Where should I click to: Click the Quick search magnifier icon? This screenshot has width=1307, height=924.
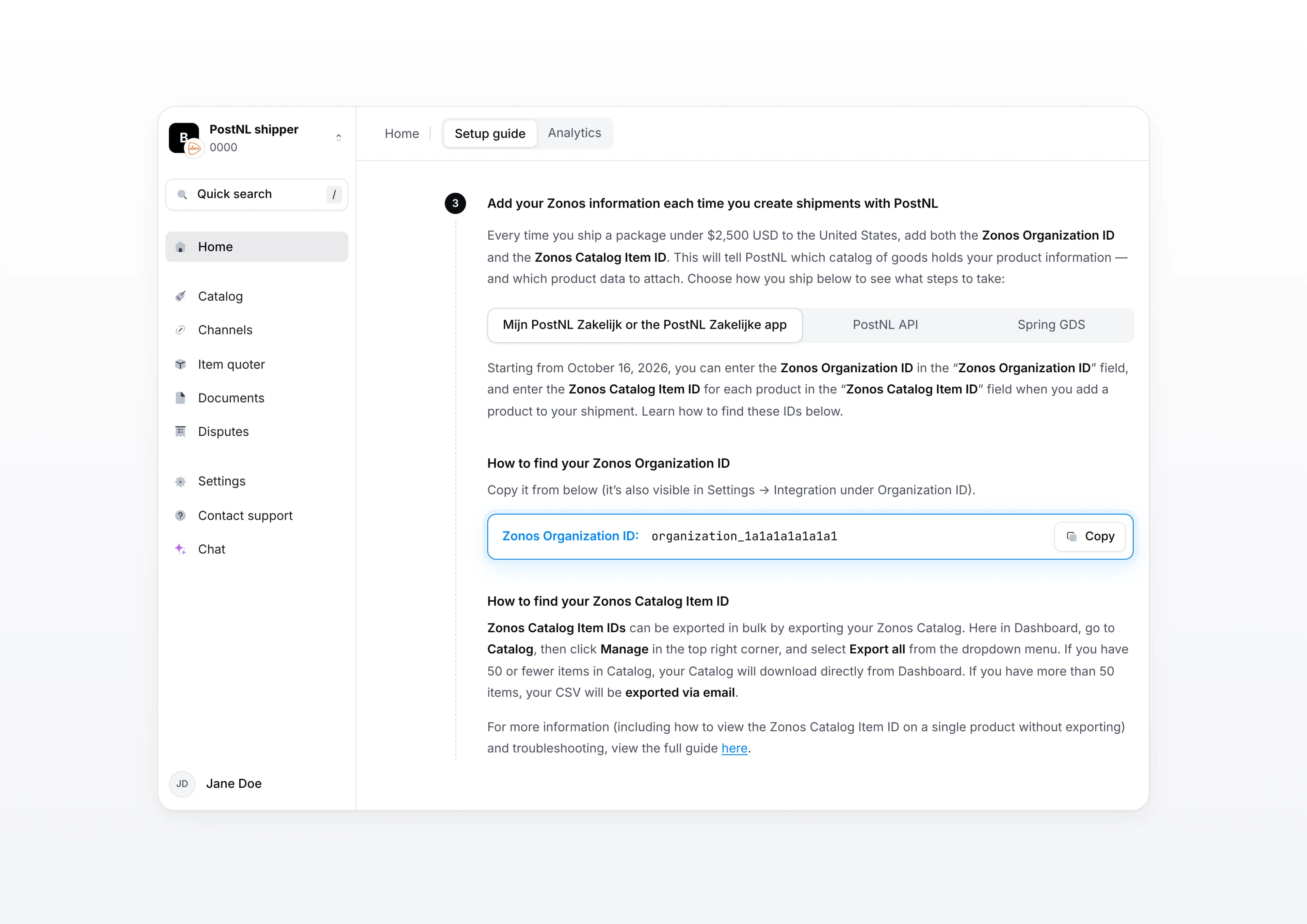[182, 195]
